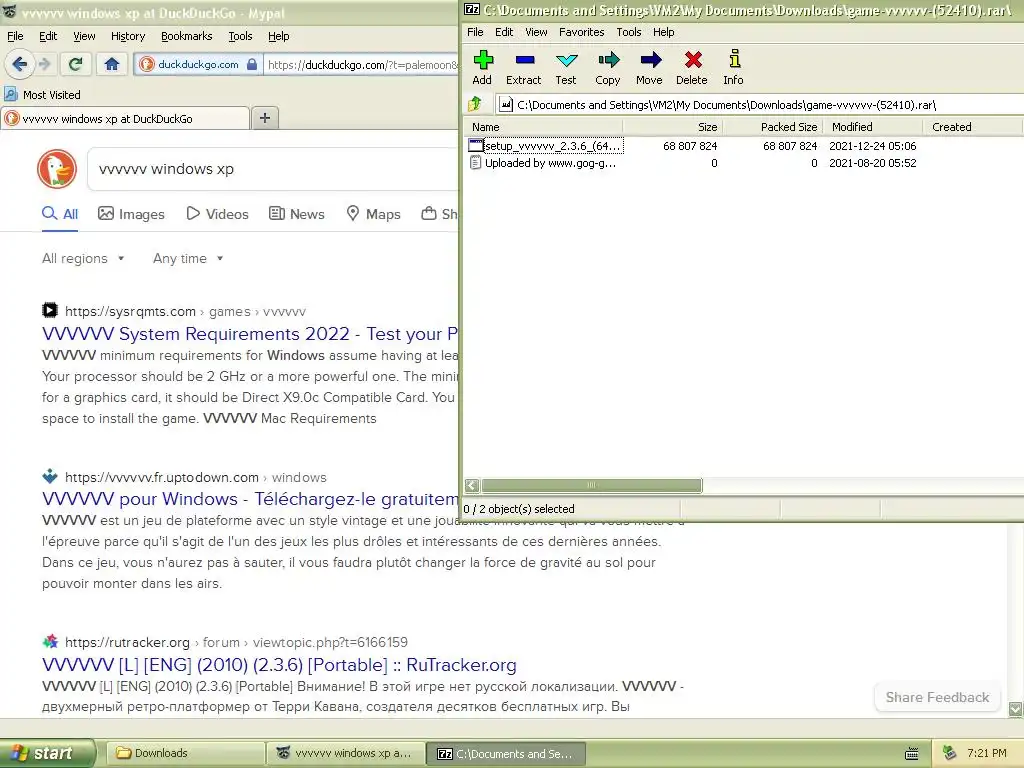Open the 7-Zip path address combo box

pyautogui.click(x=760, y=104)
